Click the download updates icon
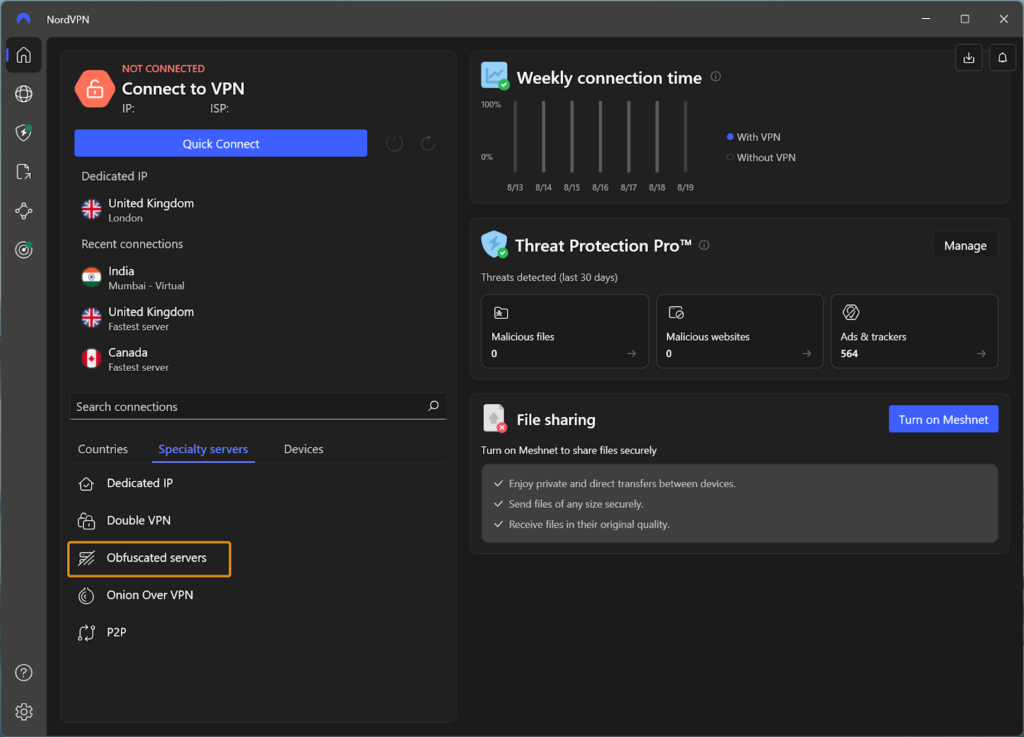 pos(968,58)
